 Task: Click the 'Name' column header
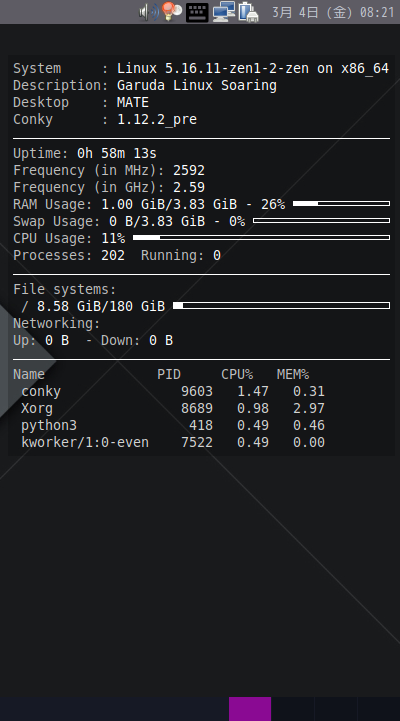point(29,374)
